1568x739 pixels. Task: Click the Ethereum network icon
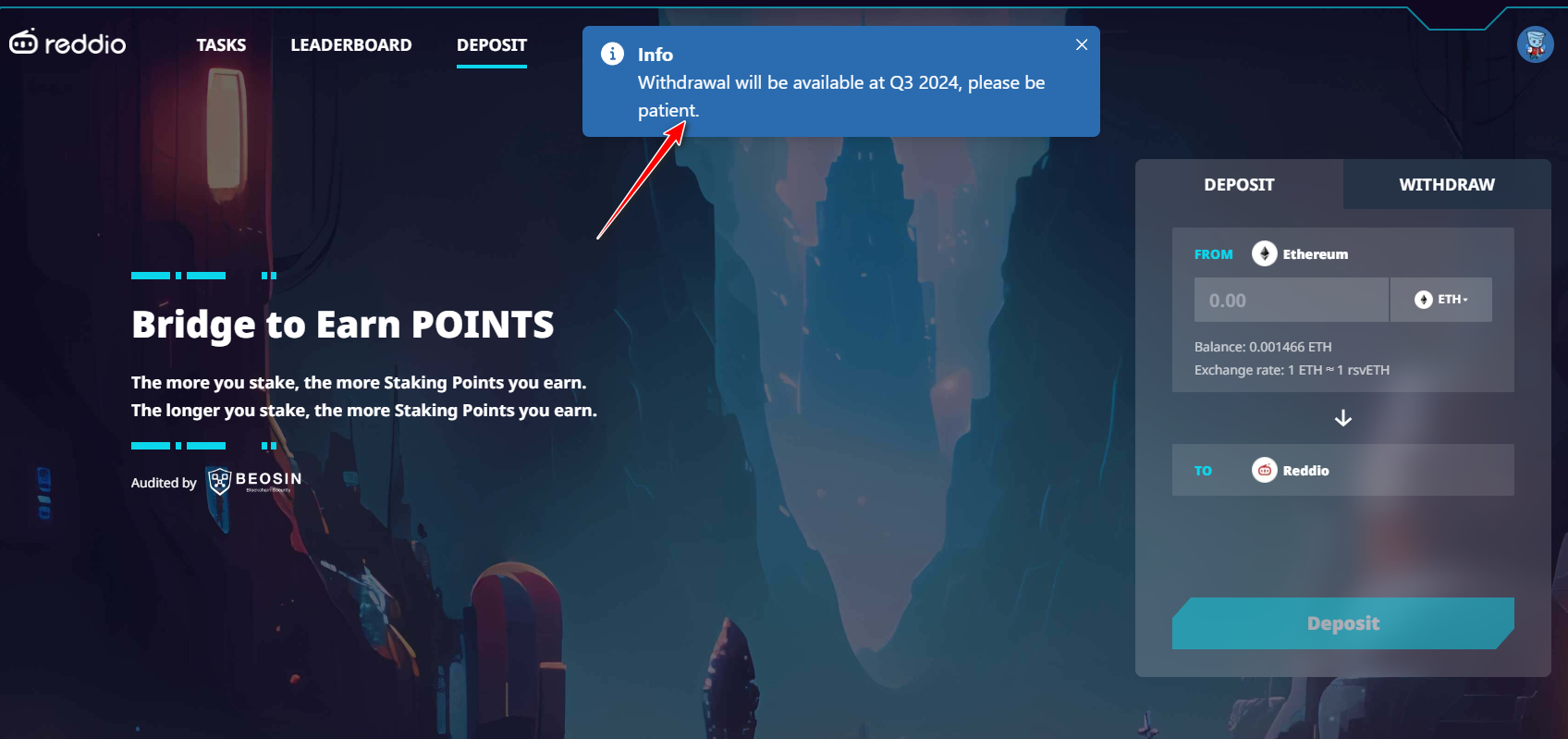(x=1264, y=253)
